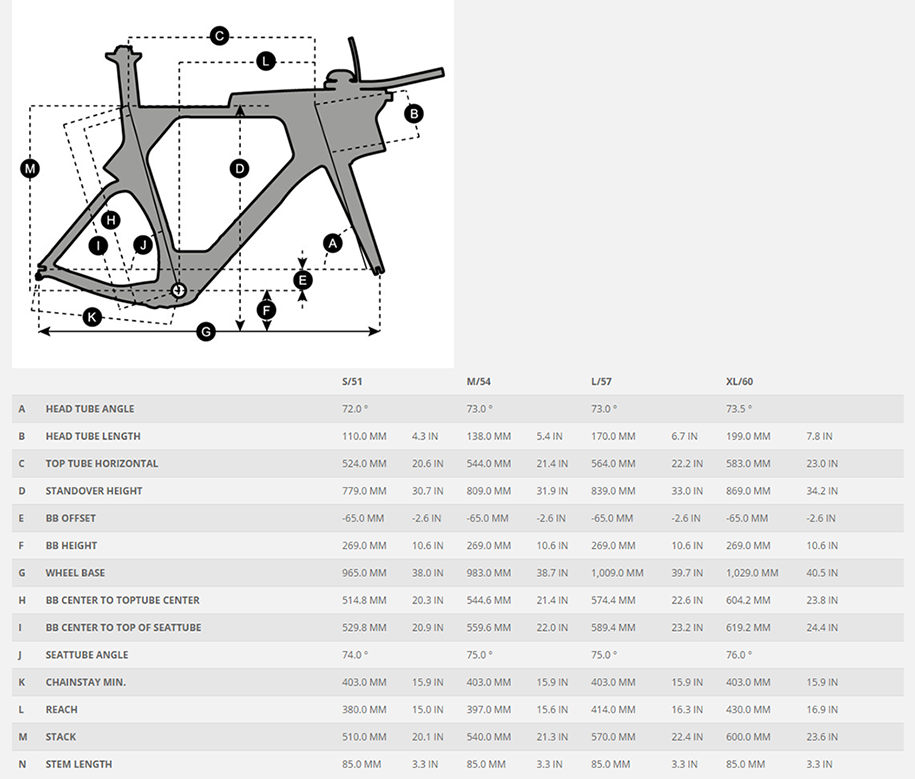This screenshot has height=779, width=915.
Task: Choose the L/57 size column header
Action: 603,382
